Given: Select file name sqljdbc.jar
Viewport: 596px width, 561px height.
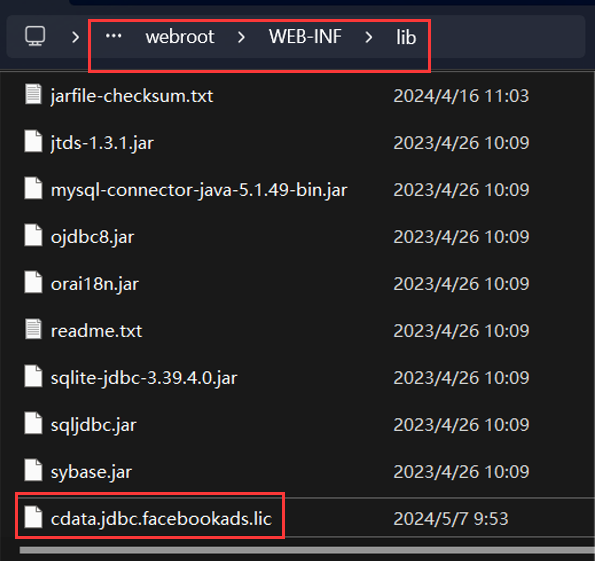Looking at the screenshot, I should (x=94, y=425).
